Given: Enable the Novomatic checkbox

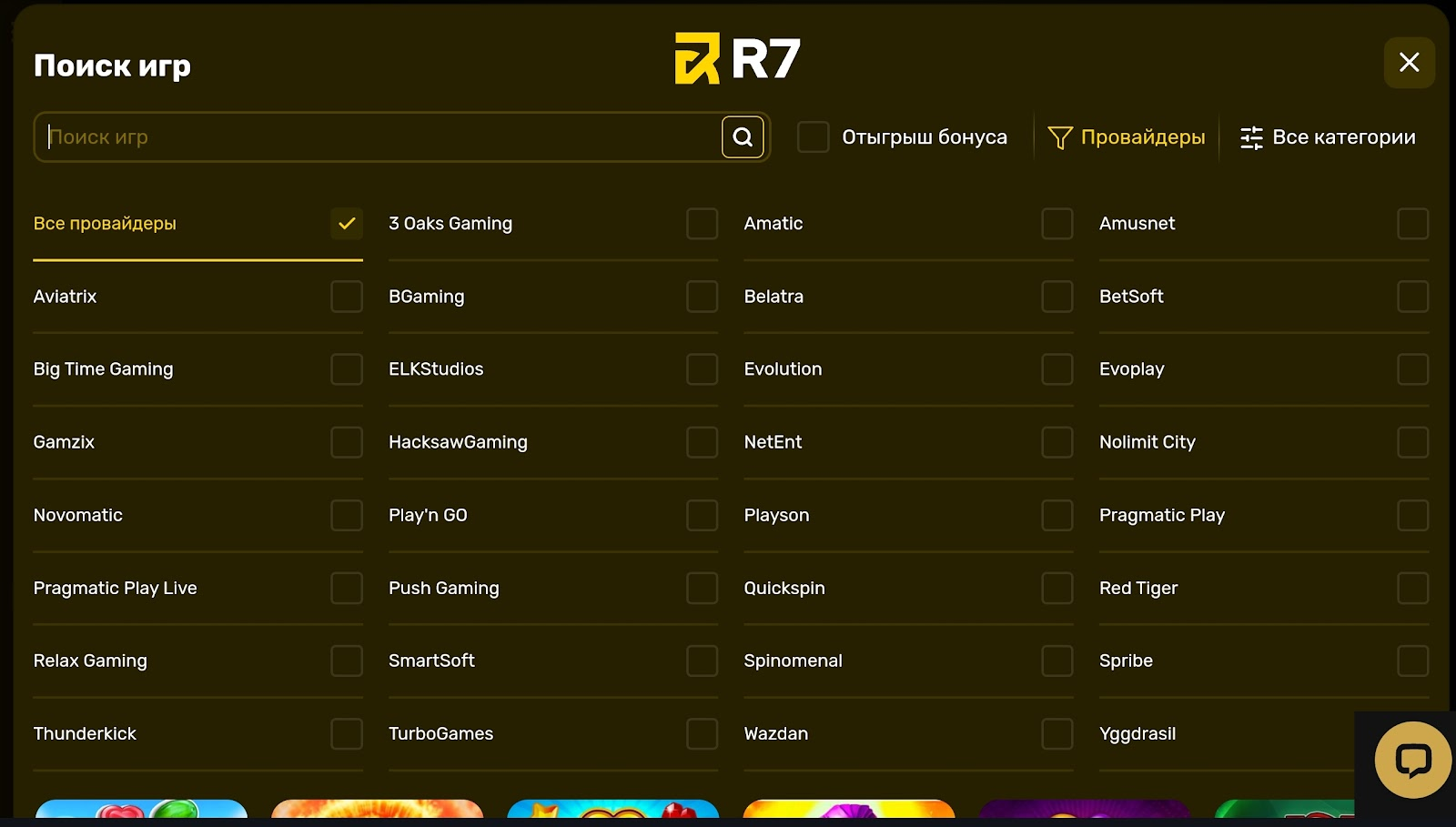Looking at the screenshot, I should click(347, 515).
